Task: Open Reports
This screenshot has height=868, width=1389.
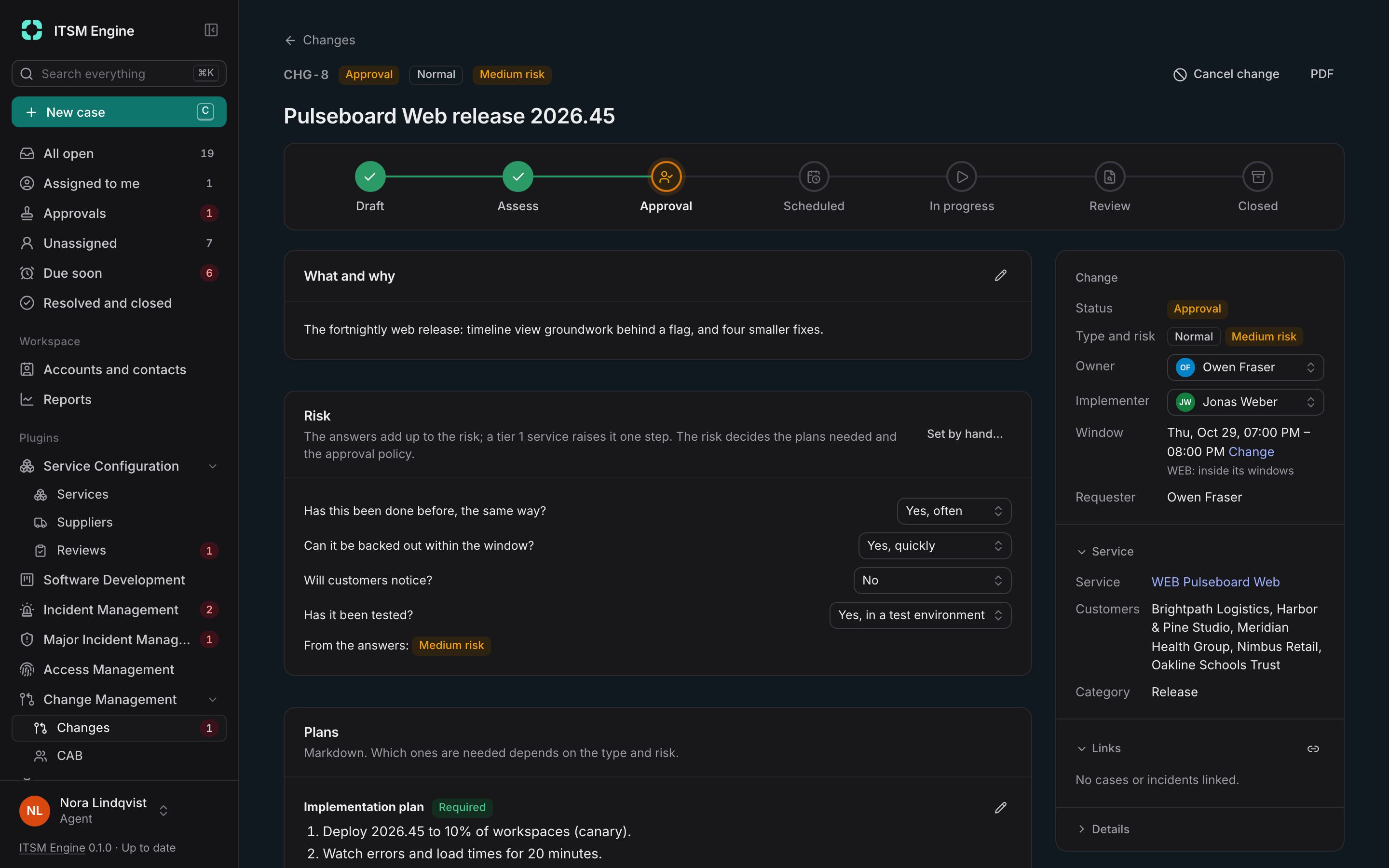Action: (119, 400)
